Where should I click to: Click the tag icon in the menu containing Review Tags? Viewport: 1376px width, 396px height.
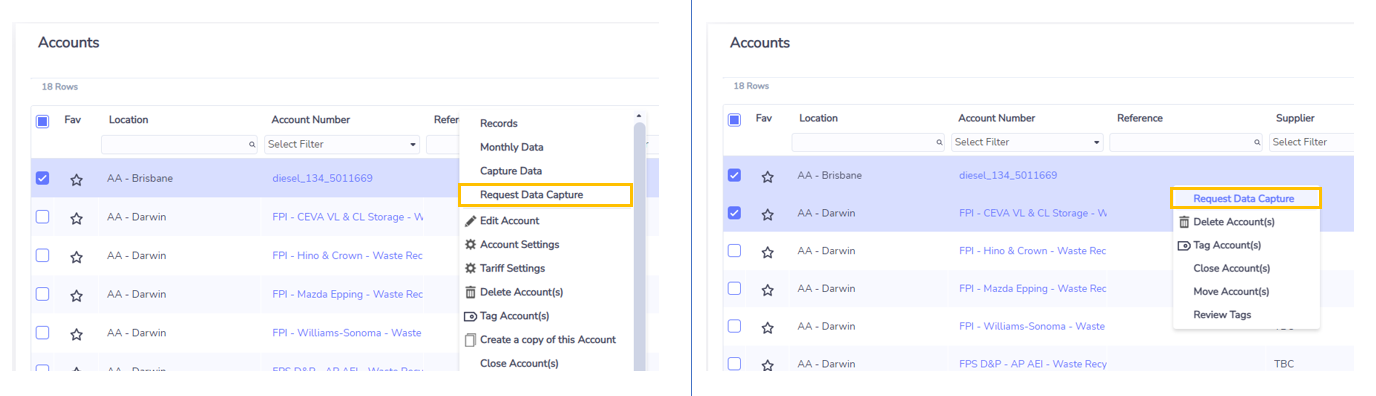1184,245
